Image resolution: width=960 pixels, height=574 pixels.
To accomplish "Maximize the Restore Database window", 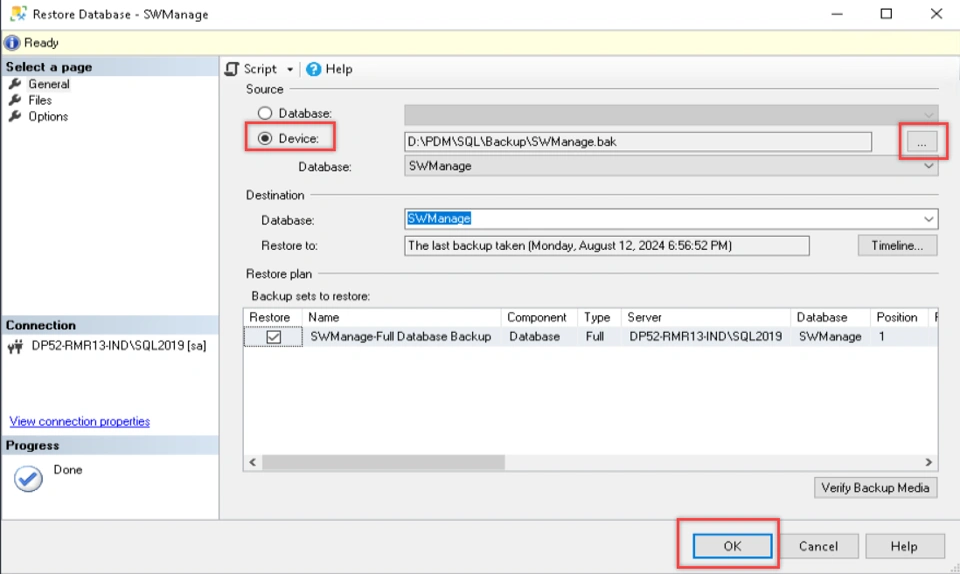I will click(886, 13).
